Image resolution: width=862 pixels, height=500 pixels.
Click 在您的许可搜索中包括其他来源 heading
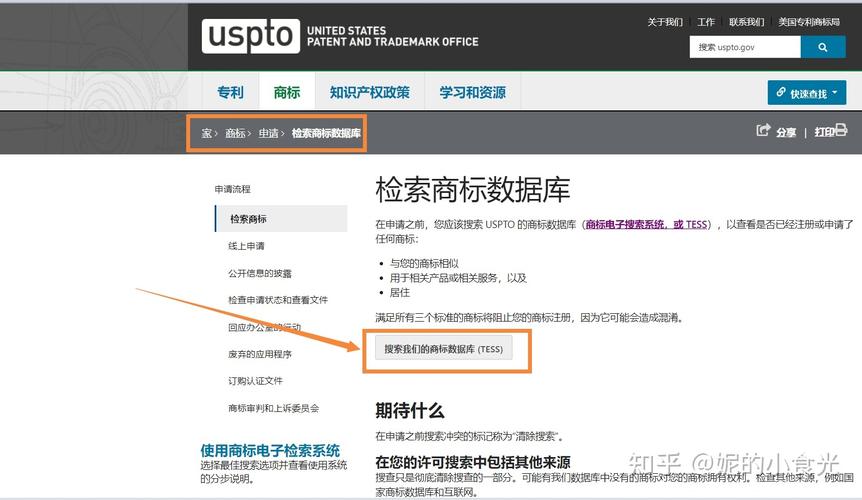(473, 462)
